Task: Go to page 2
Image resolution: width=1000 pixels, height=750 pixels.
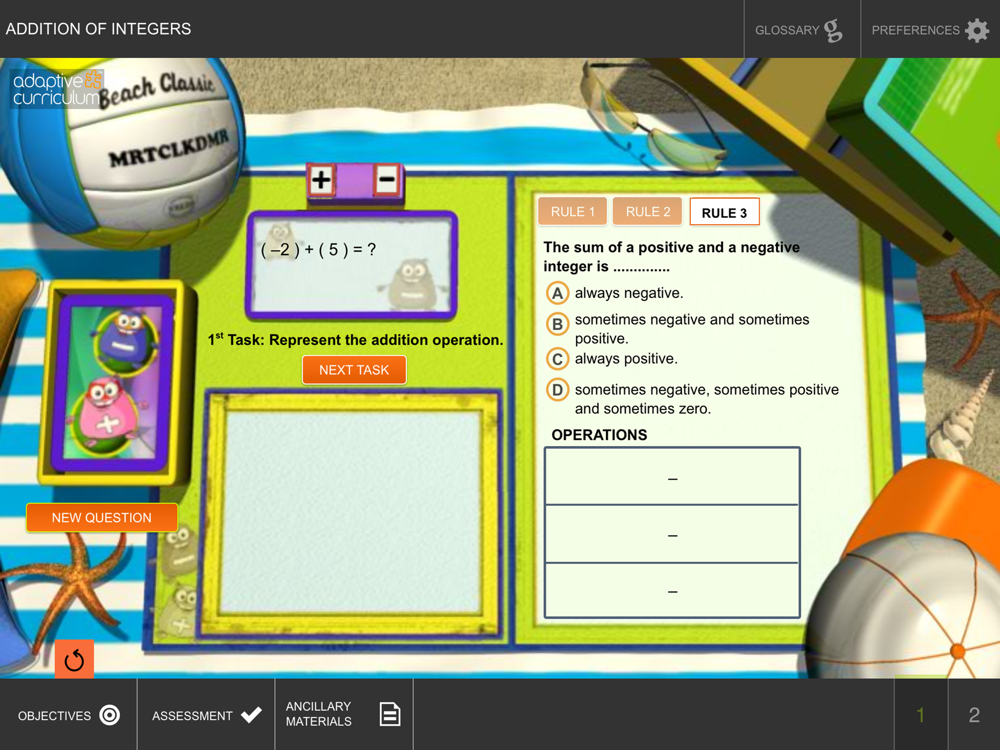Action: pyautogui.click(x=974, y=715)
